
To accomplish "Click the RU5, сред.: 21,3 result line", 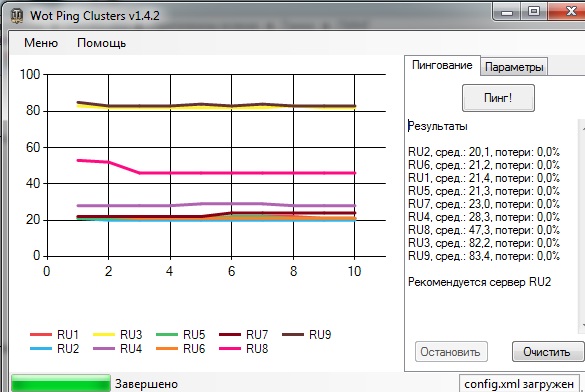I will (x=484, y=191).
